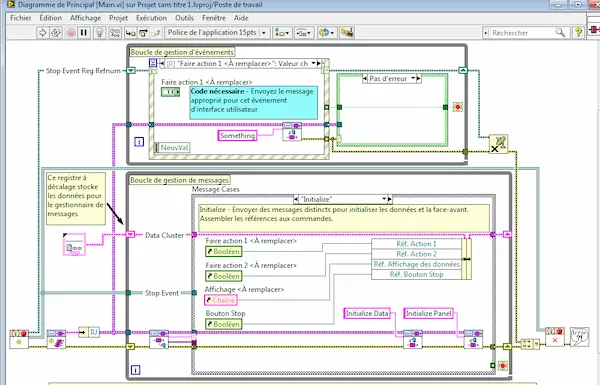Viewport: 600px width, 385px height.
Task: Open the Projet menu
Action: pos(118,18)
